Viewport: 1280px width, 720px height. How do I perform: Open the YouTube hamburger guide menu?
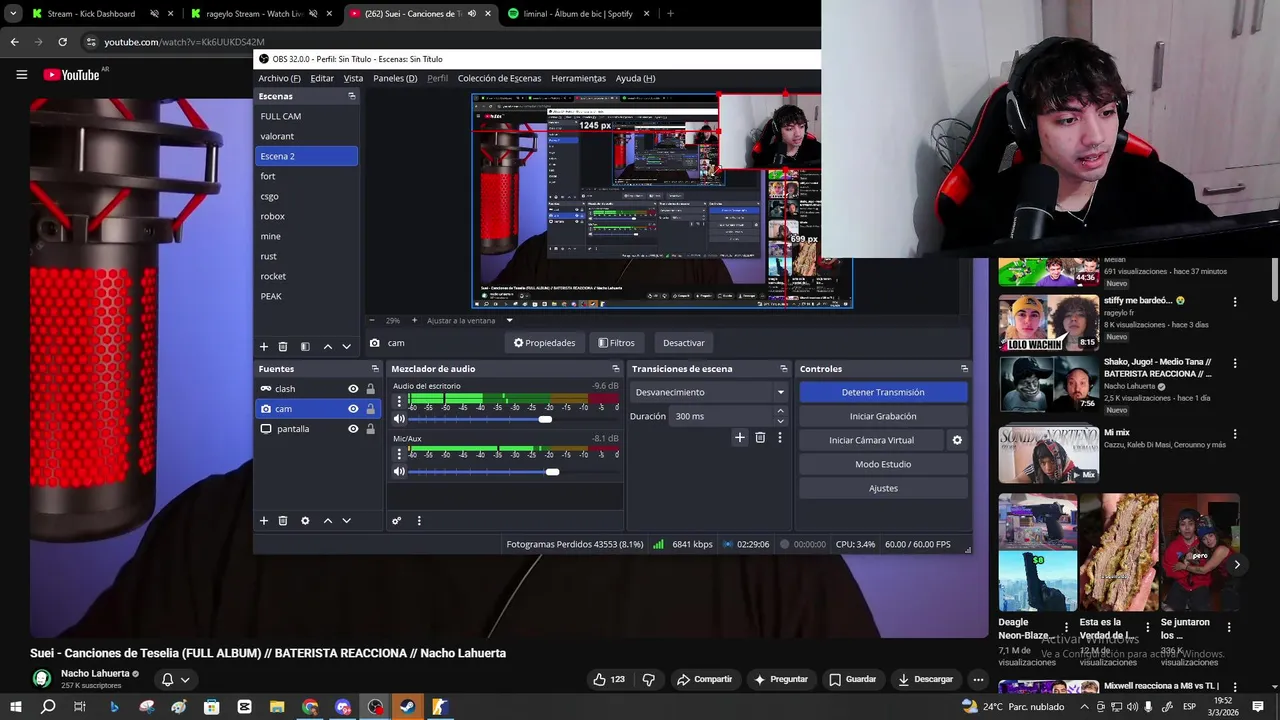tap(21, 75)
